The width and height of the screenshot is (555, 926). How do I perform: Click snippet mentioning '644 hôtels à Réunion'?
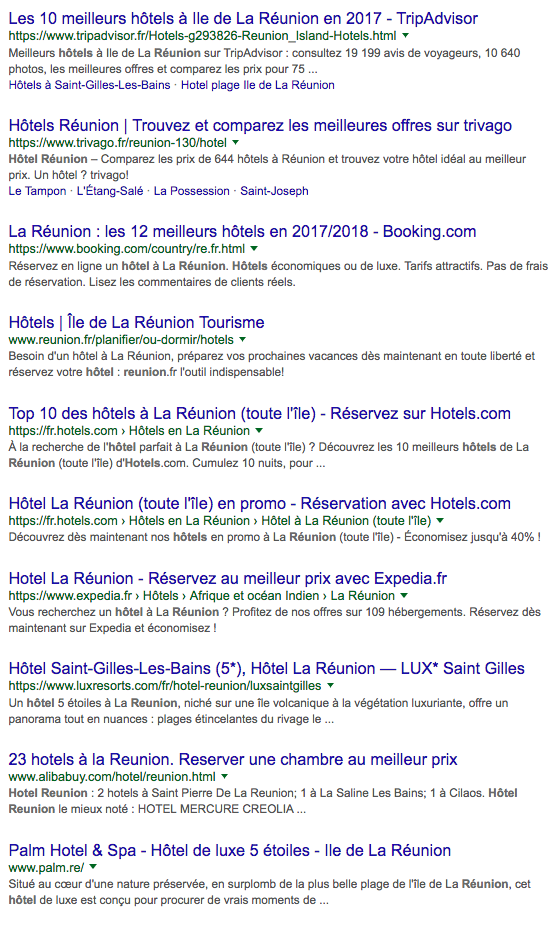[267, 167]
